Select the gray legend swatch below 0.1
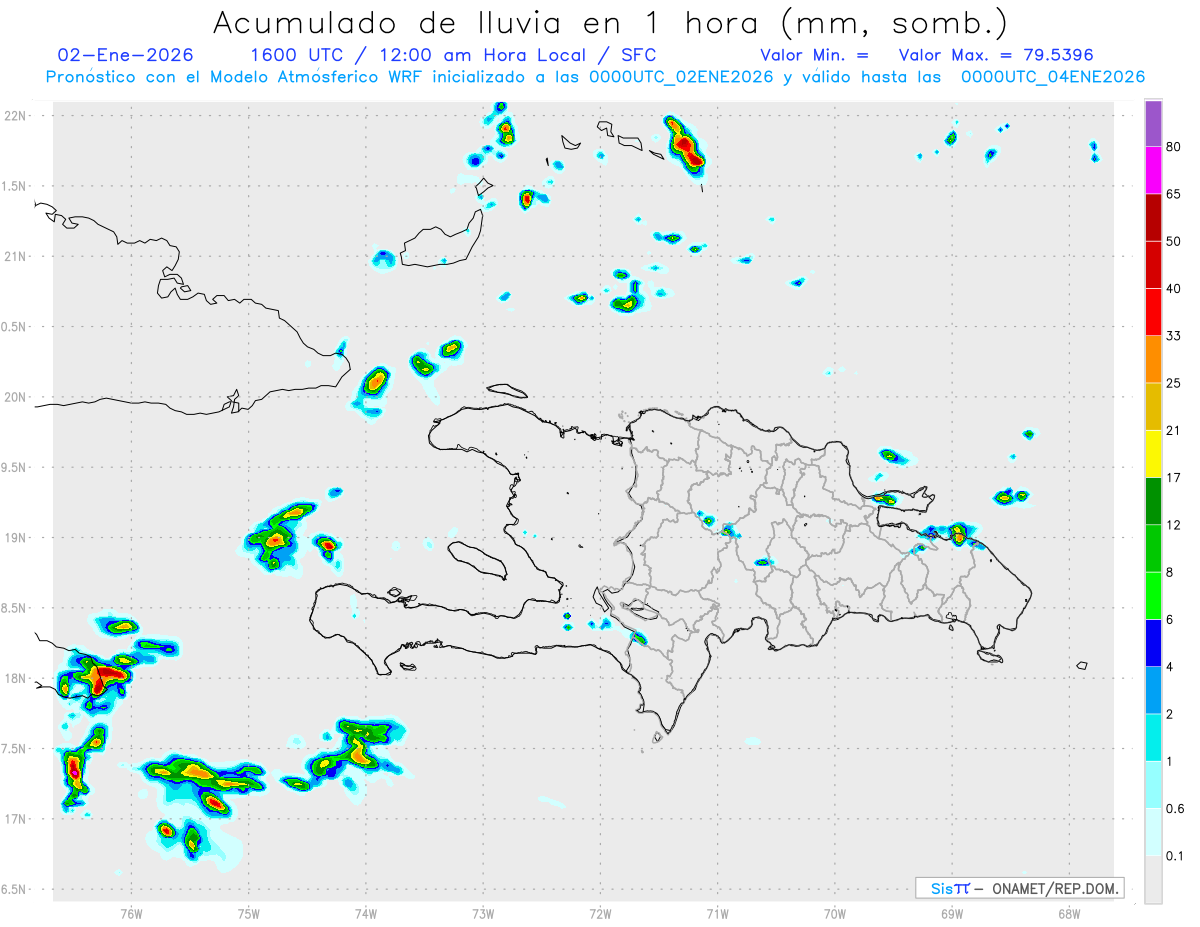Image resolution: width=1200 pixels, height=927 pixels. click(1153, 879)
